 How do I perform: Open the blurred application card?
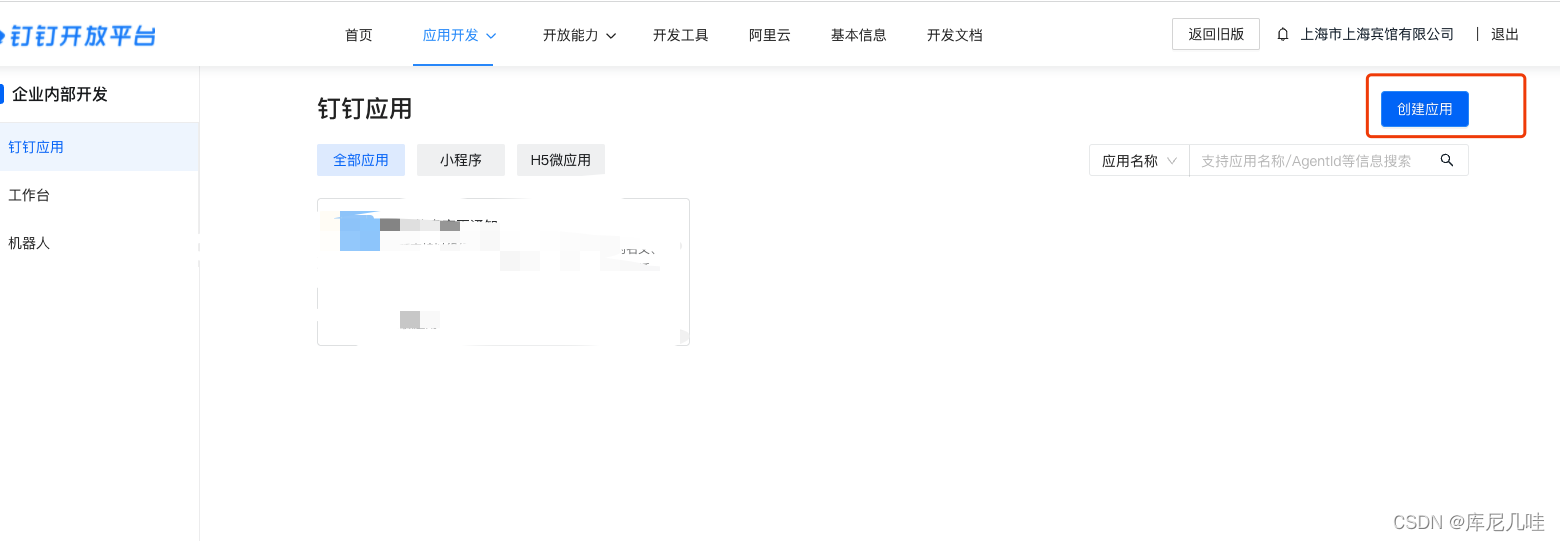(503, 272)
